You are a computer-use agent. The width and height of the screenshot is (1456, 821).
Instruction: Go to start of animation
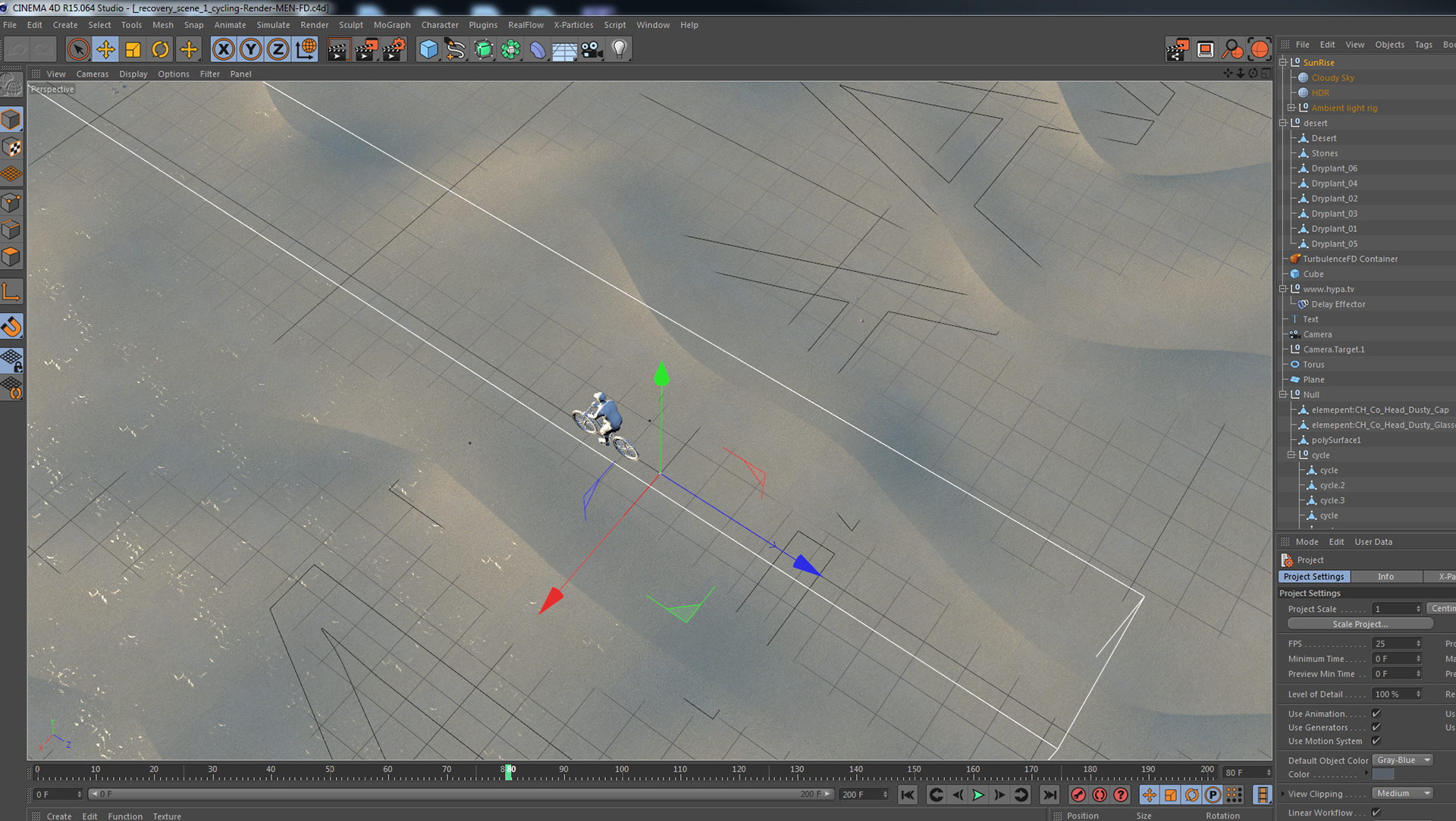[x=907, y=794]
